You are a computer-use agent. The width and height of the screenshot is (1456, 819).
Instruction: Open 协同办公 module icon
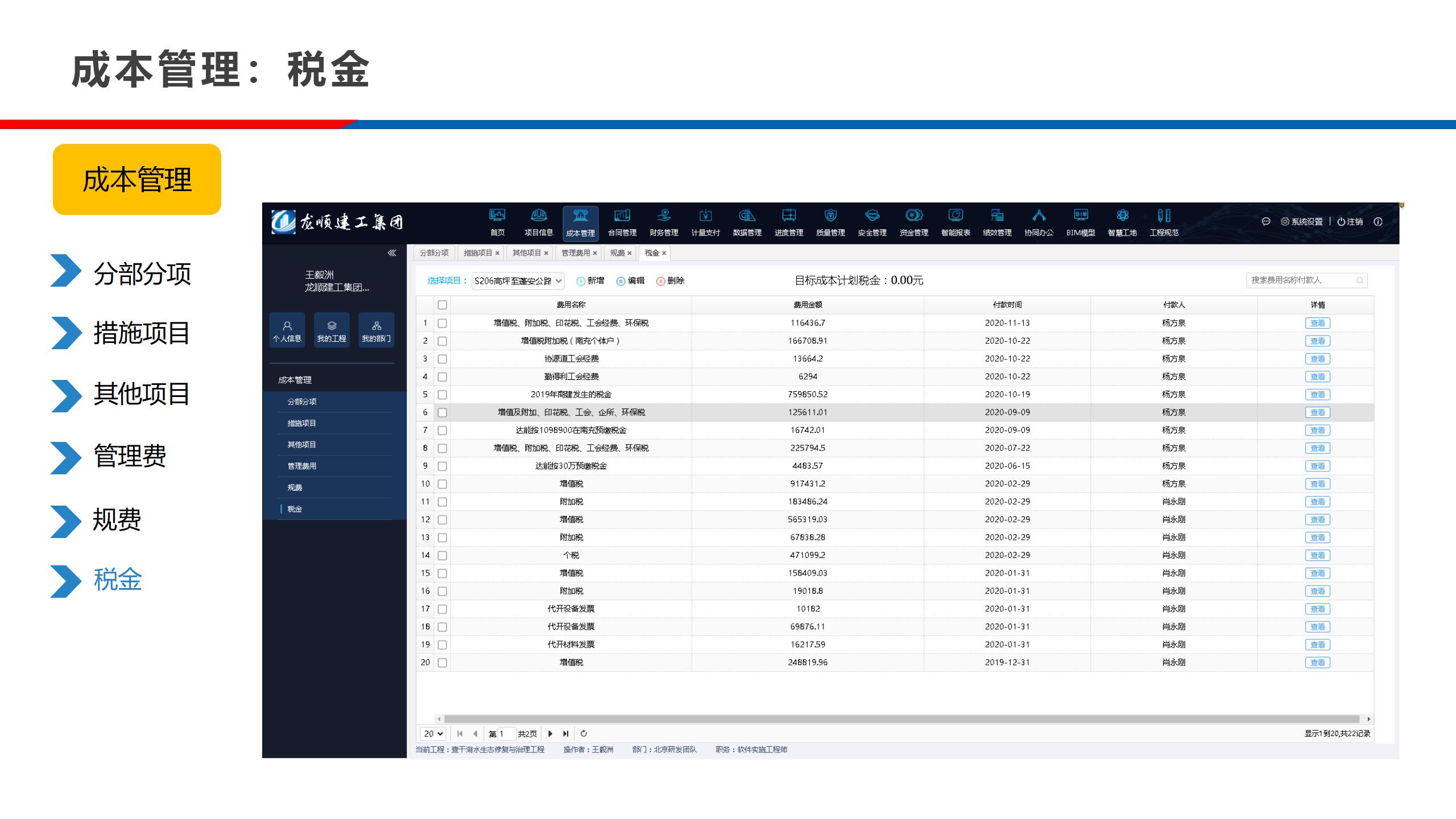(x=1039, y=222)
